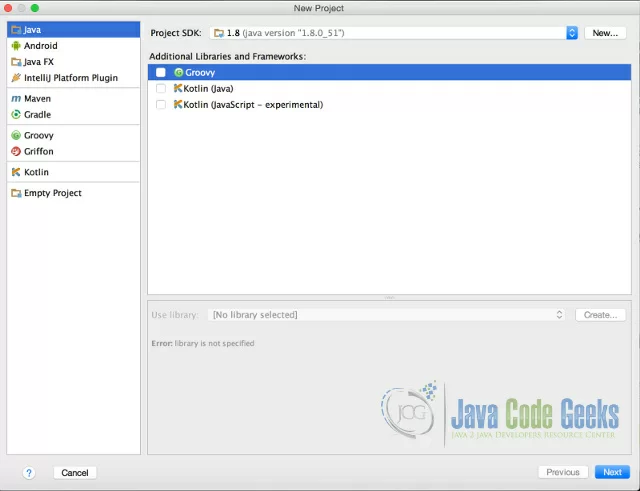Pick Gradle project type

point(73,115)
